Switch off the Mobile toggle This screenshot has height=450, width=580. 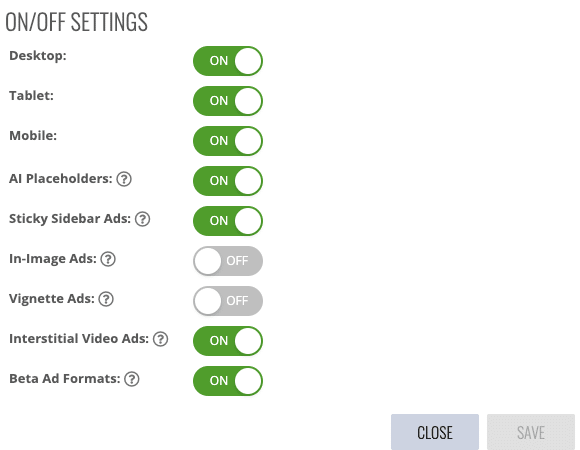(x=228, y=141)
